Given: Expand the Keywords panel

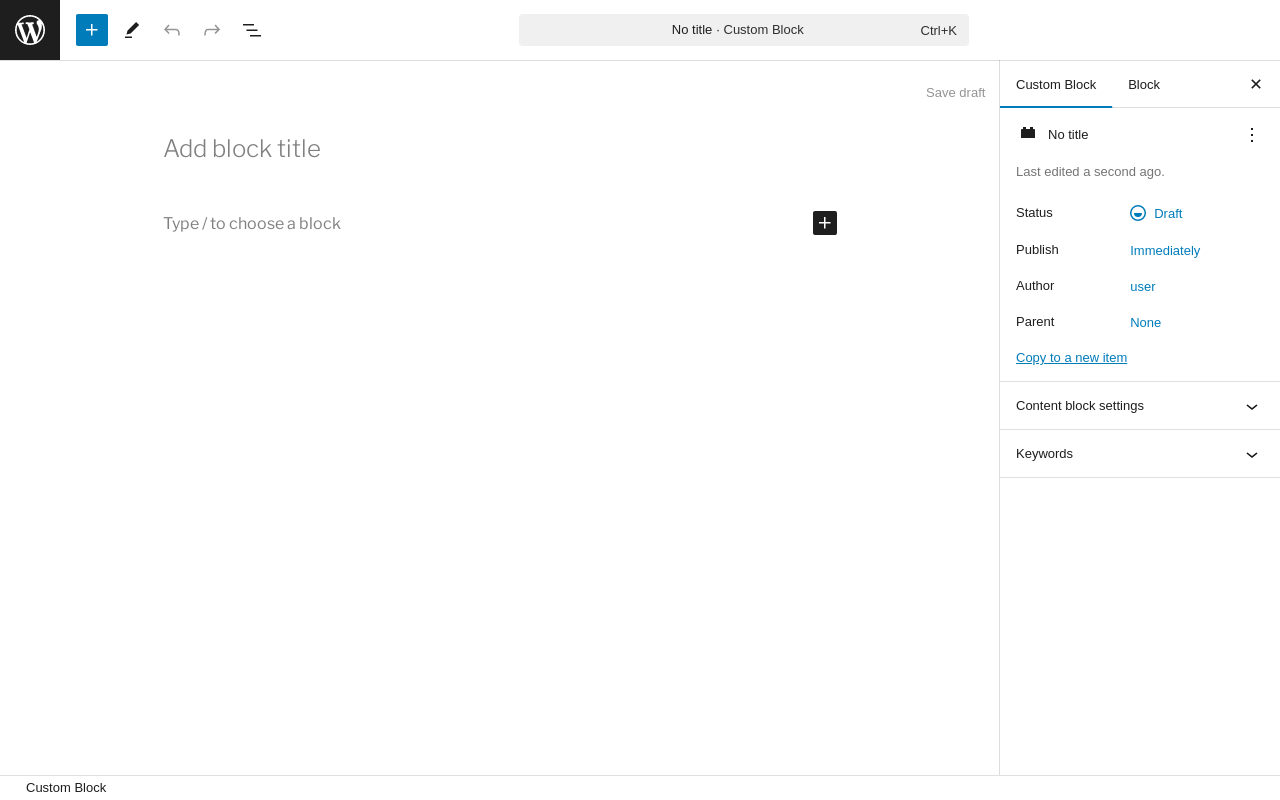Looking at the screenshot, I should tap(1140, 454).
